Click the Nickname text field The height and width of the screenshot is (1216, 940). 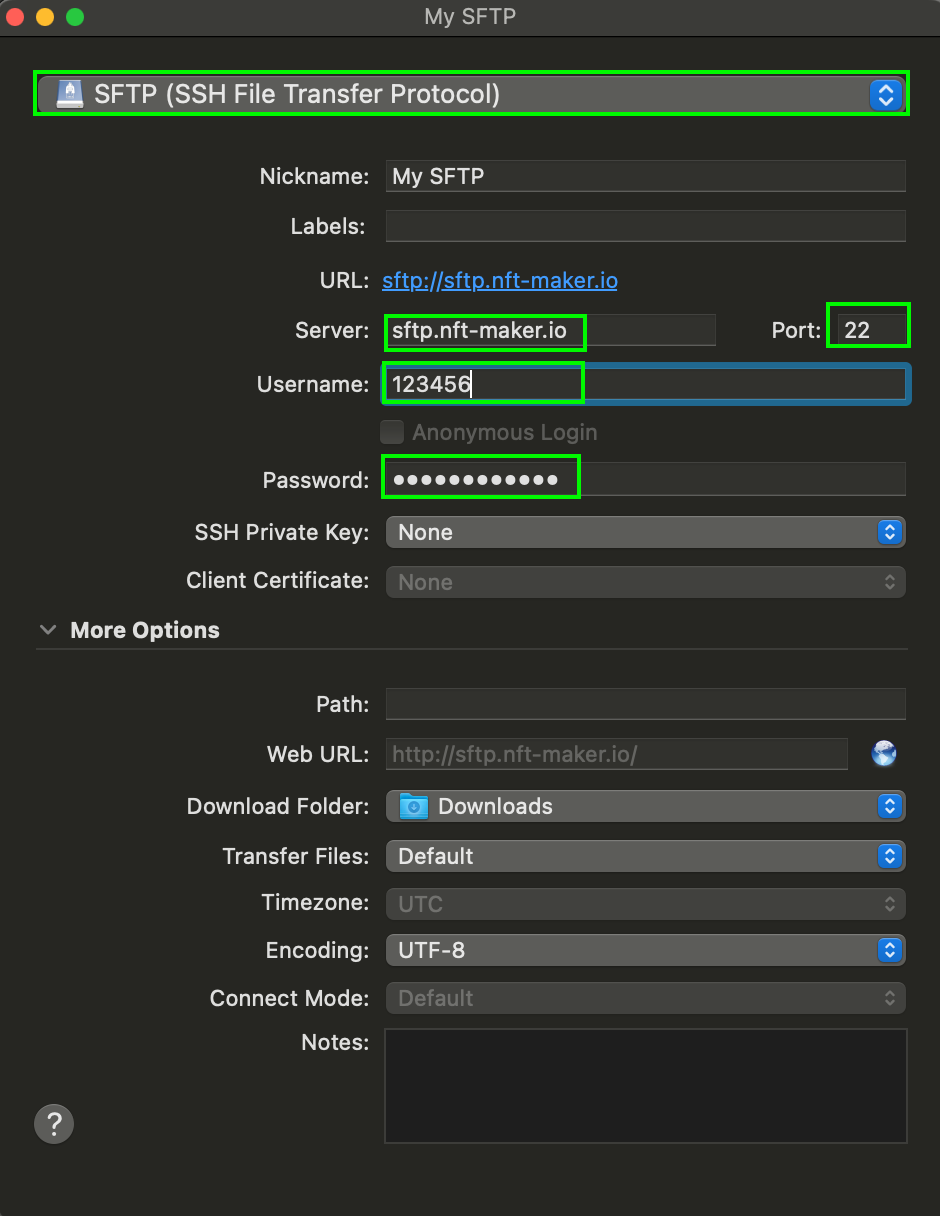(x=645, y=176)
